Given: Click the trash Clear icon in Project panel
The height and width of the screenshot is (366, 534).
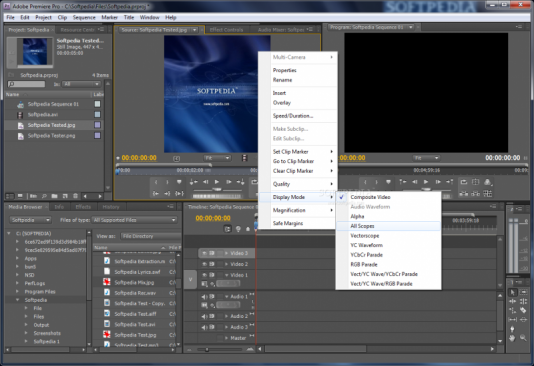Looking at the screenshot, I should tap(76, 196).
